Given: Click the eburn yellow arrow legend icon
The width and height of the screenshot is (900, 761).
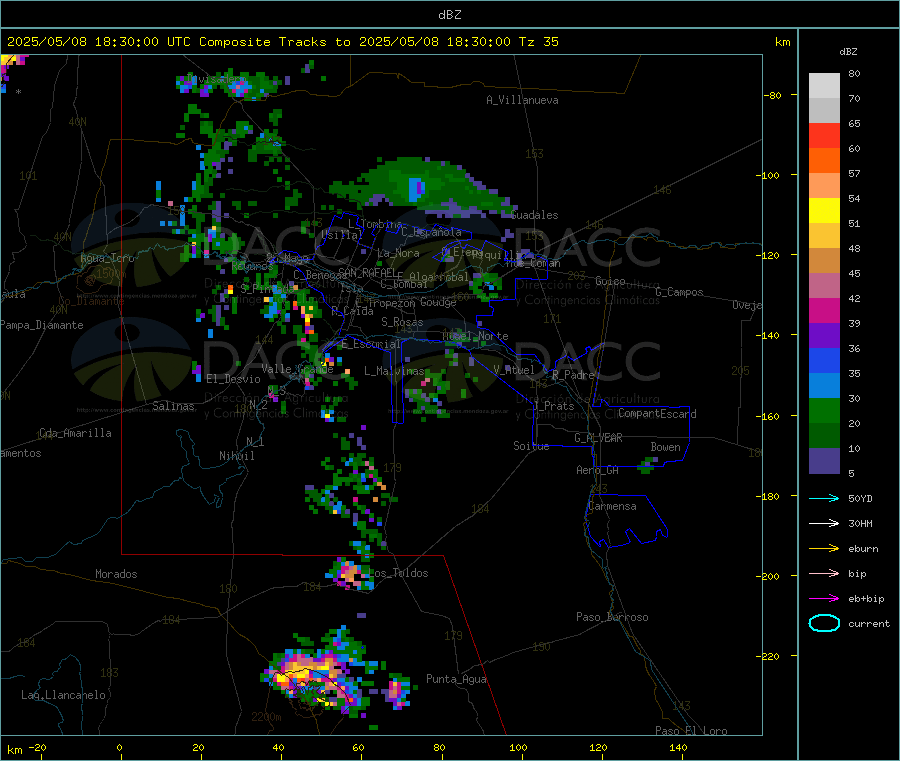Looking at the screenshot, I should [x=824, y=549].
